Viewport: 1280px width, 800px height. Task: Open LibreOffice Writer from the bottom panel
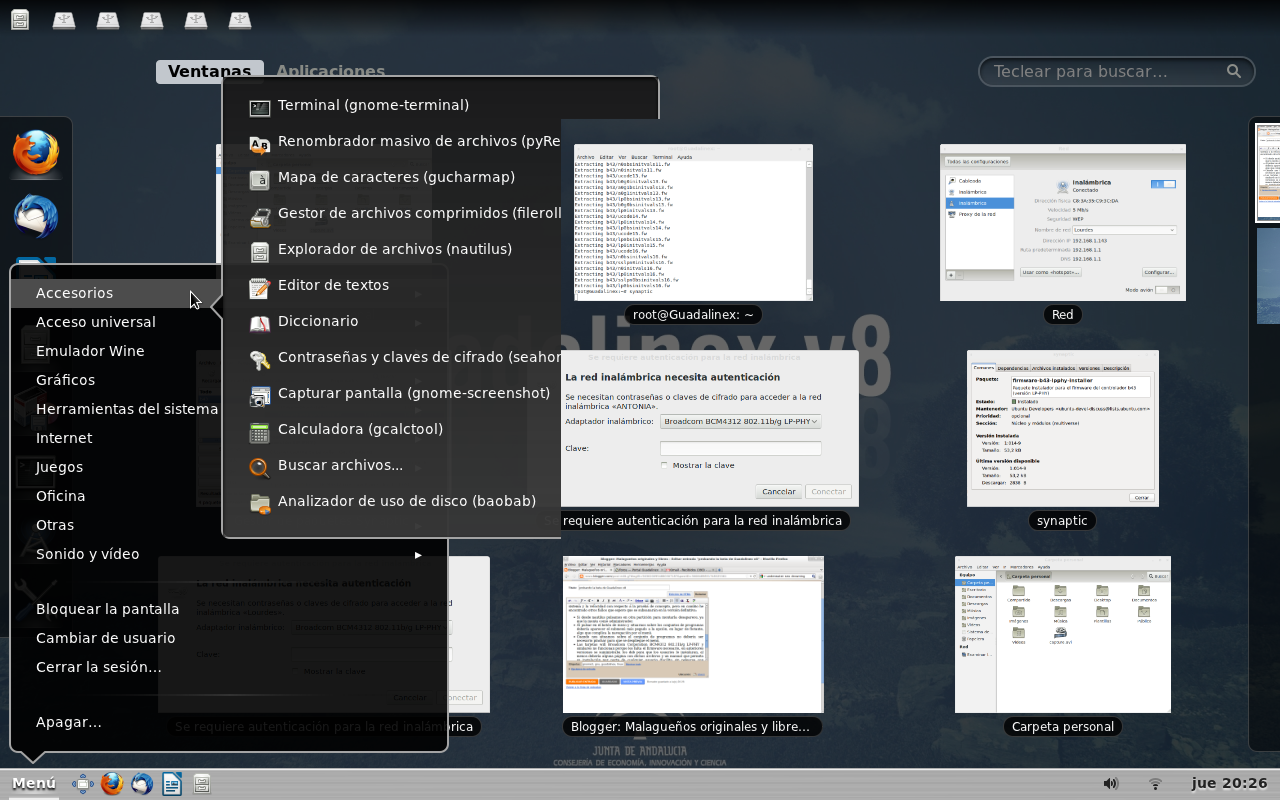[x=172, y=784]
